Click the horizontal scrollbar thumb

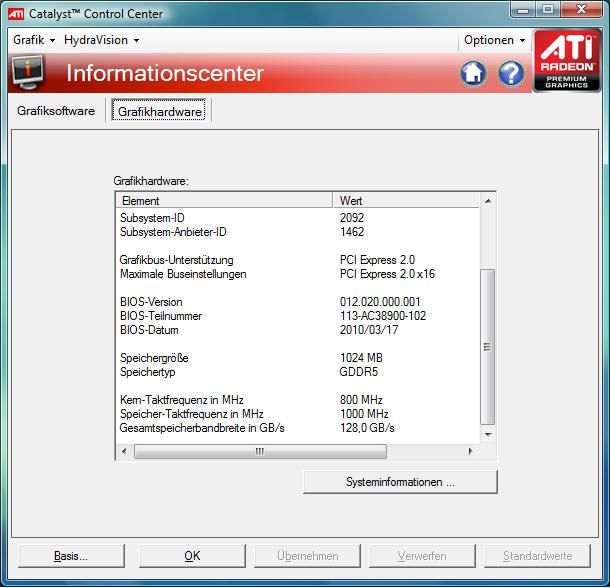260,451
